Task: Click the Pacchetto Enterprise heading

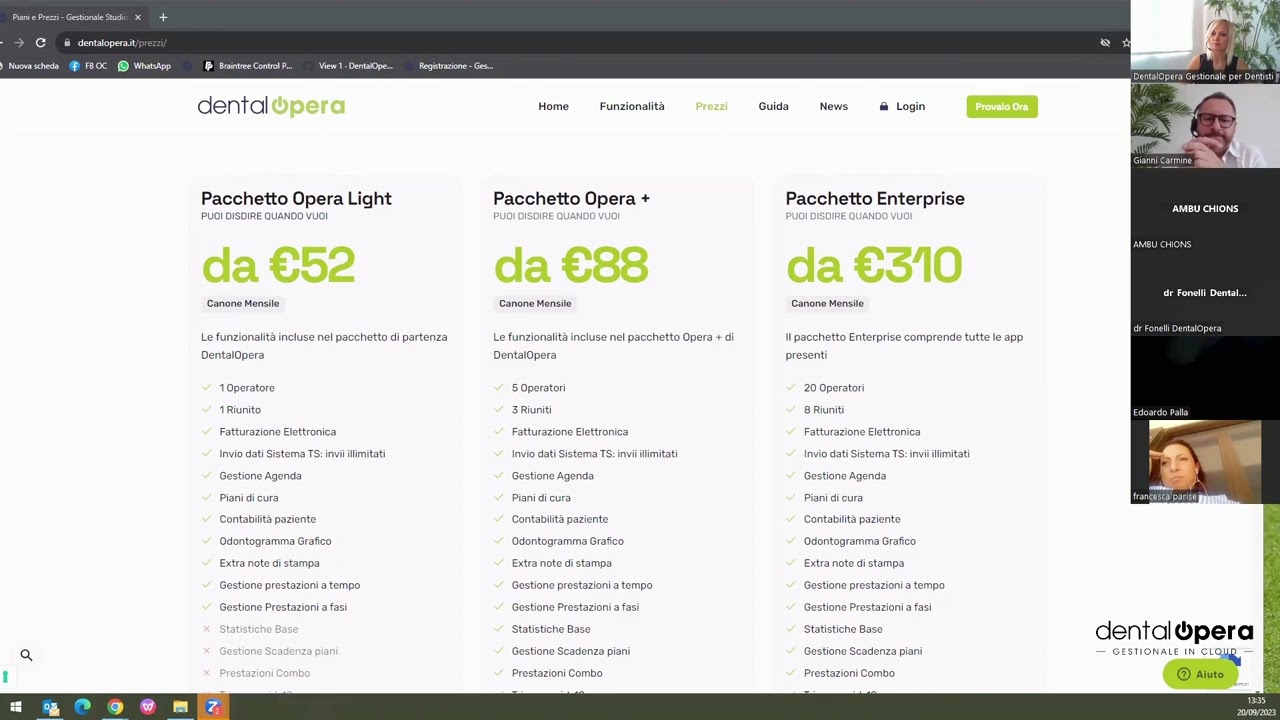Action: point(875,198)
